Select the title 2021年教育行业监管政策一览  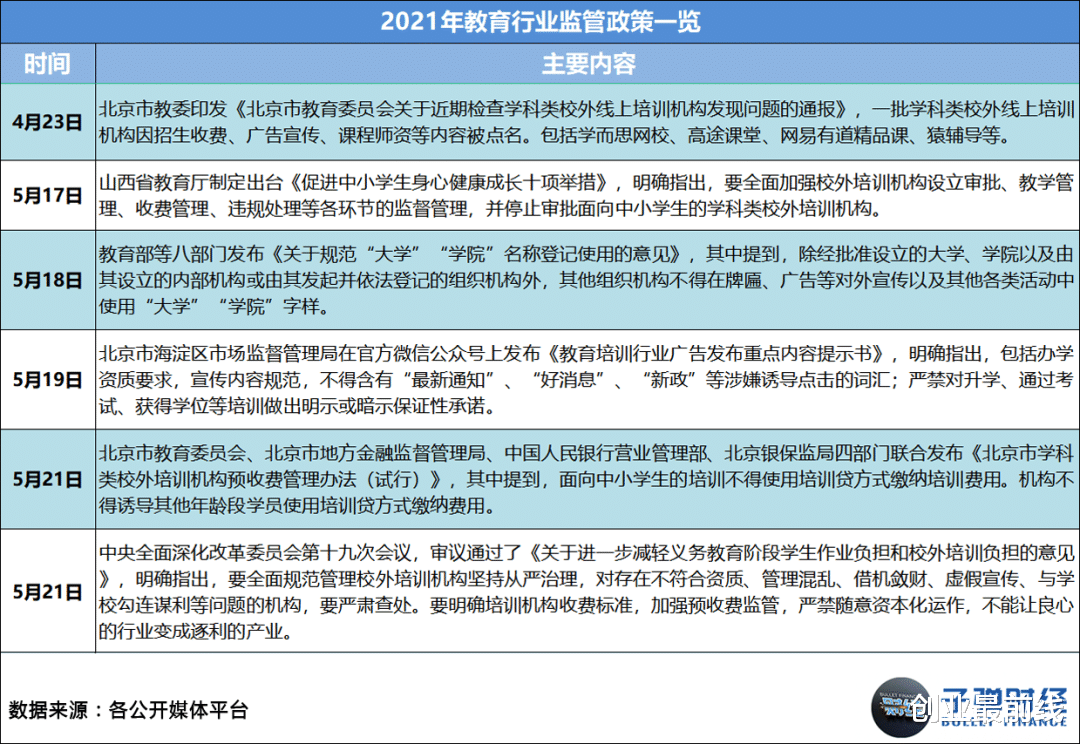(540, 21)
